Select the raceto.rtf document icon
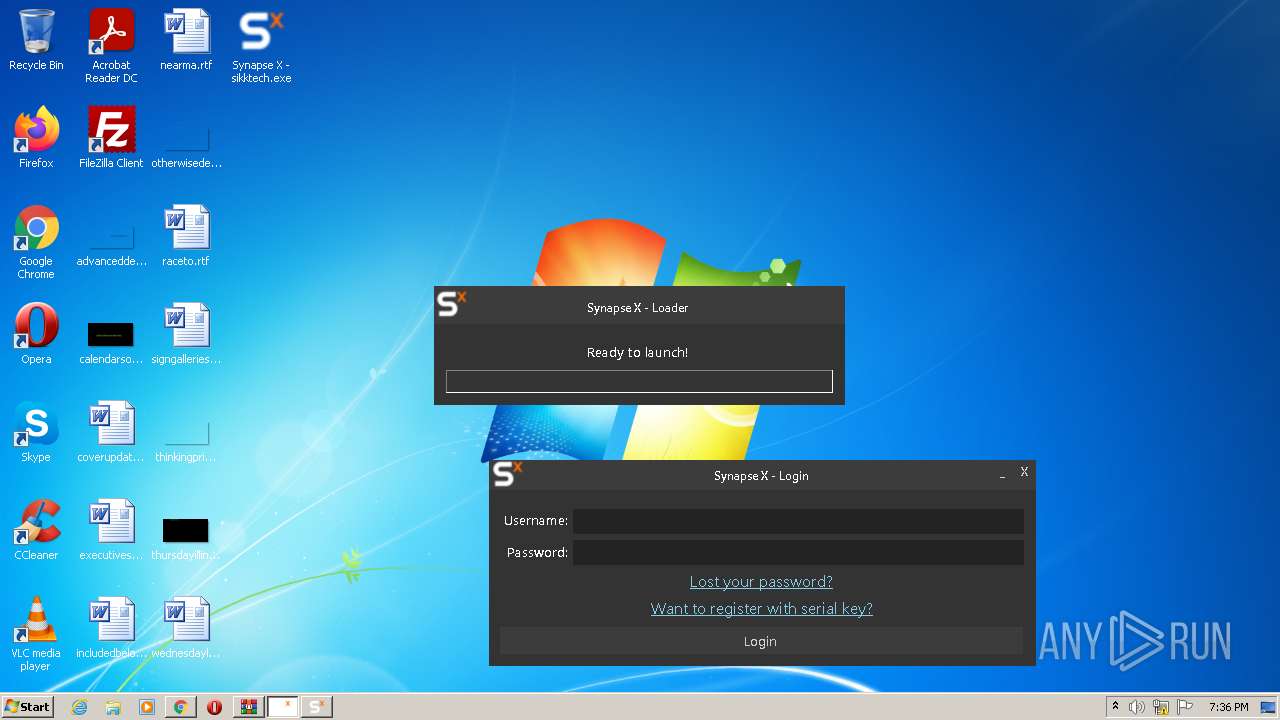Viewport: 1280px width, 720px height. [x=186, y=236]
